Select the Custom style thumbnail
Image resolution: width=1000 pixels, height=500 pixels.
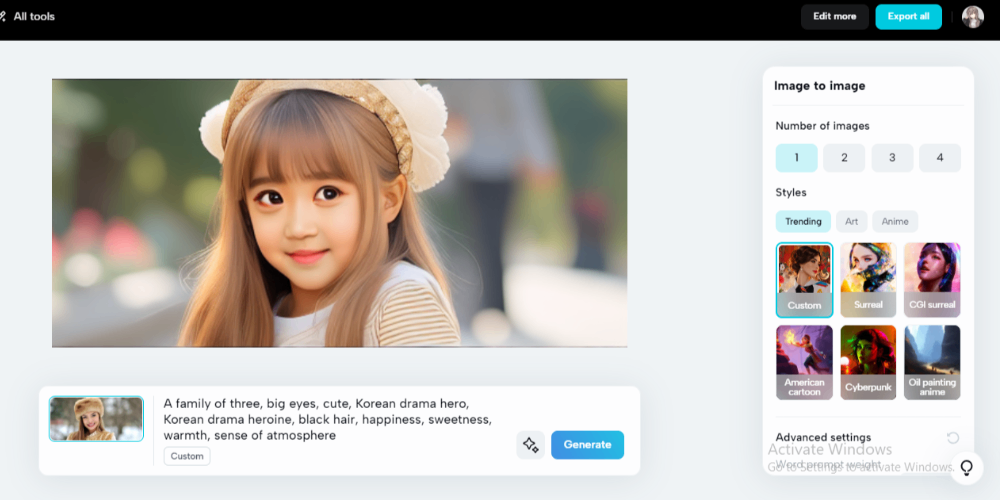[804, 279]
